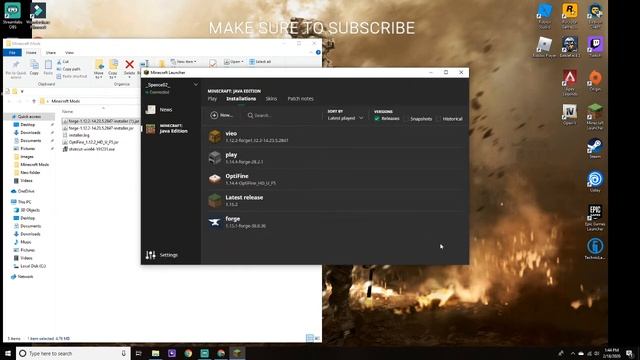
Task: Click Select all in the File Explorer ribbon
Action: click(260, 62)
